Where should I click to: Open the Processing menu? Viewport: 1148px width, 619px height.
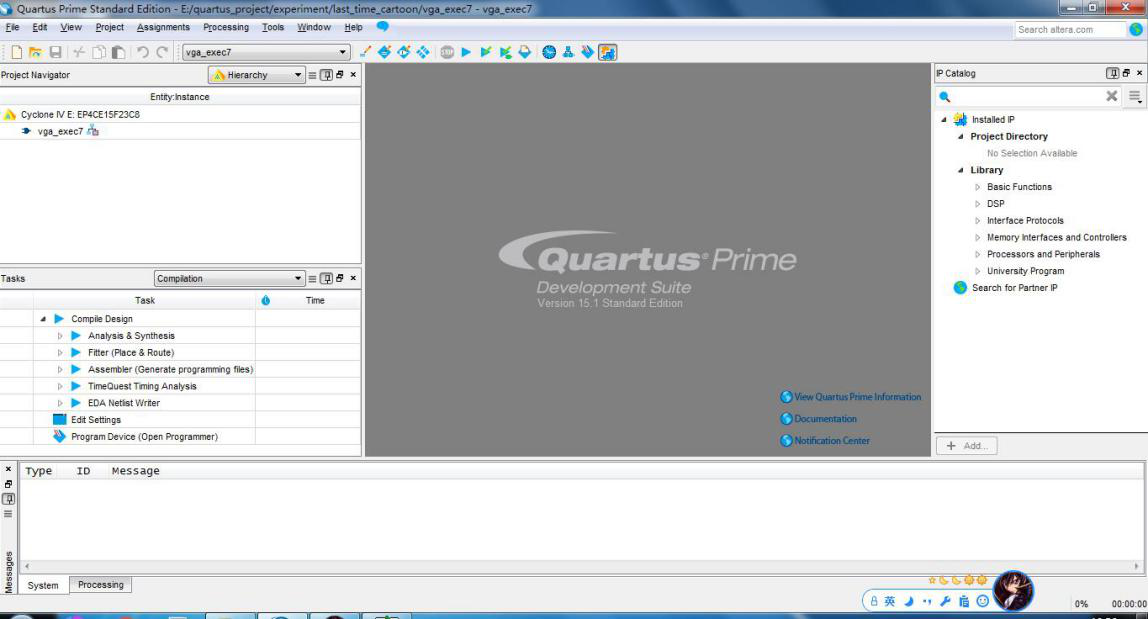coord(226,27)
